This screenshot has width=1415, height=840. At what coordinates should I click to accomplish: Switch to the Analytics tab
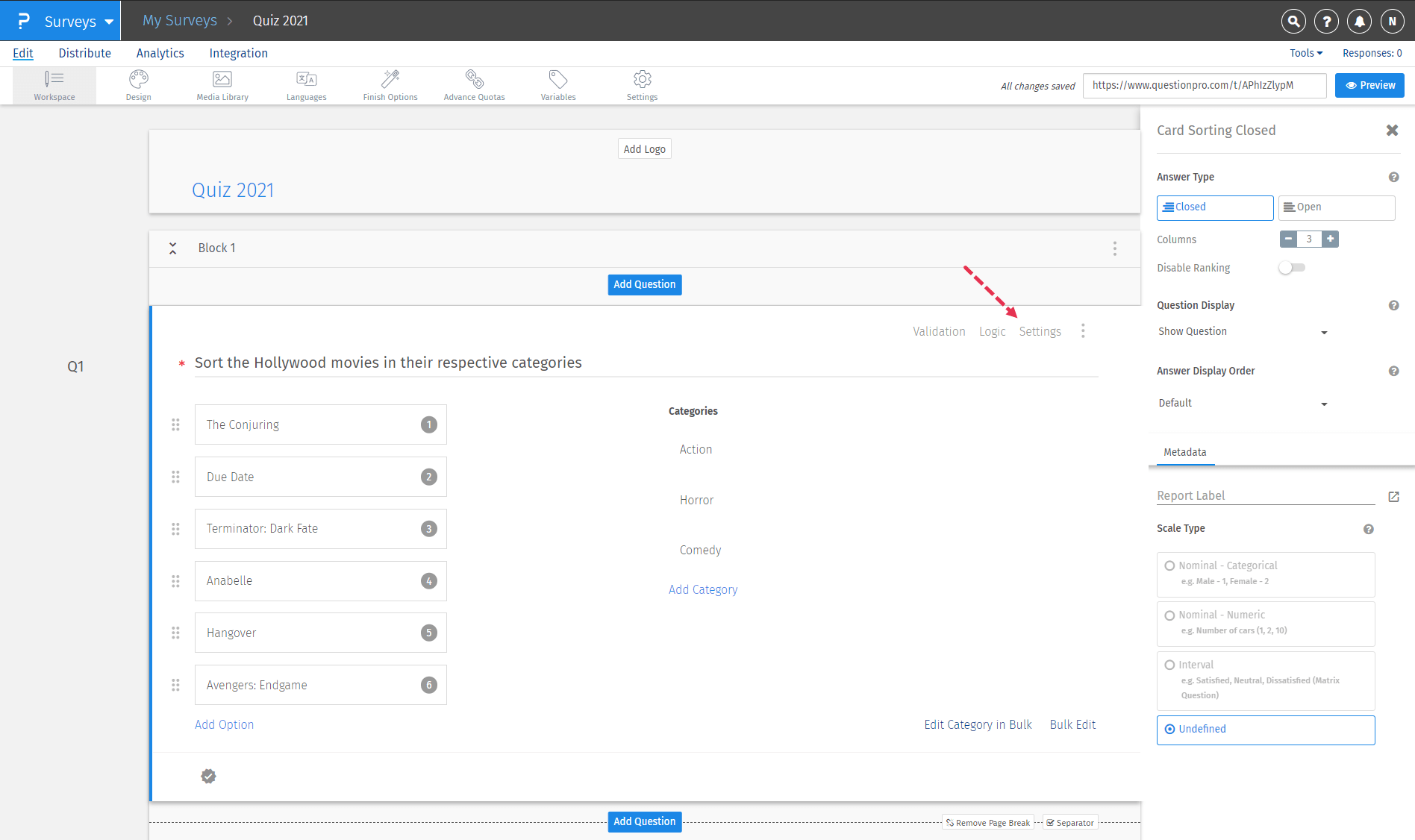pos(160,53)
